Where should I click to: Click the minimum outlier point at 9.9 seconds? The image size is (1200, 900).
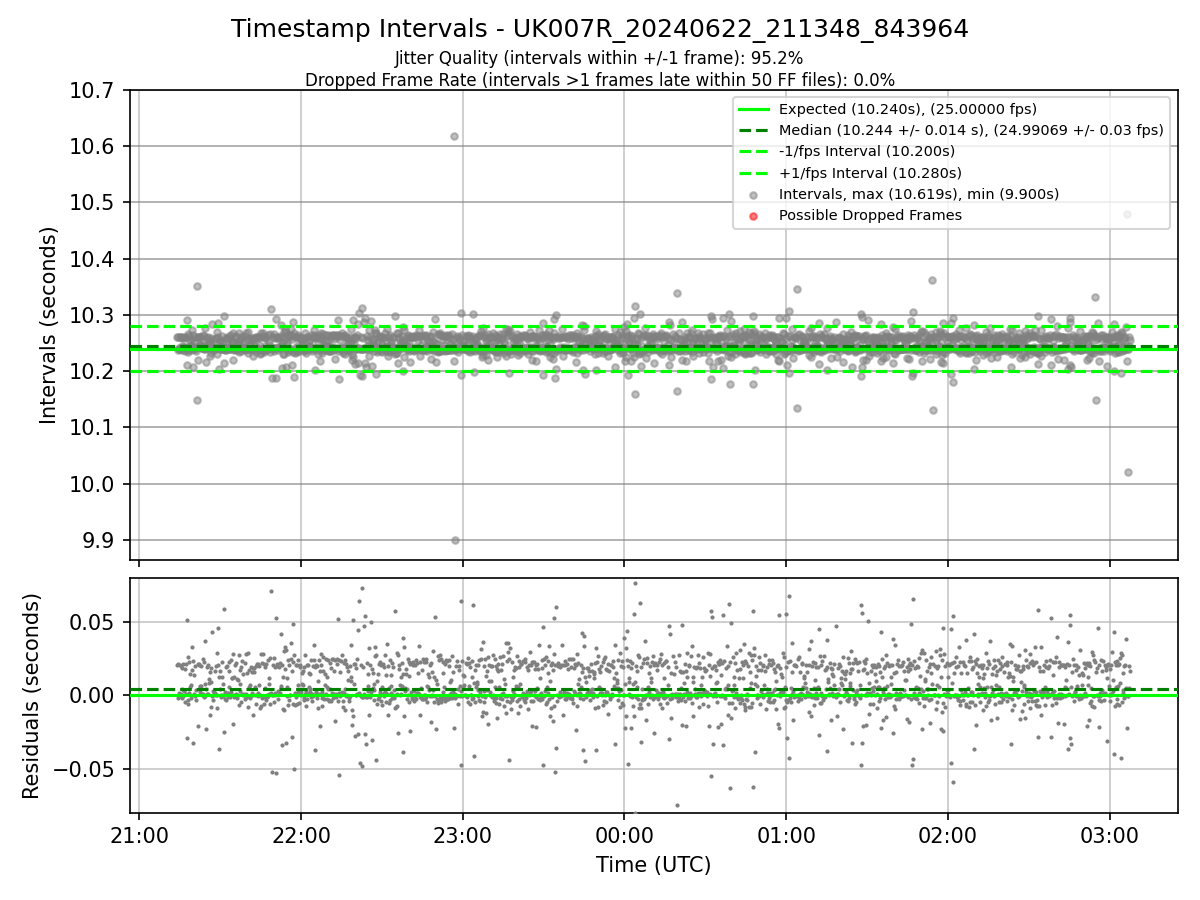click(455, 540)
